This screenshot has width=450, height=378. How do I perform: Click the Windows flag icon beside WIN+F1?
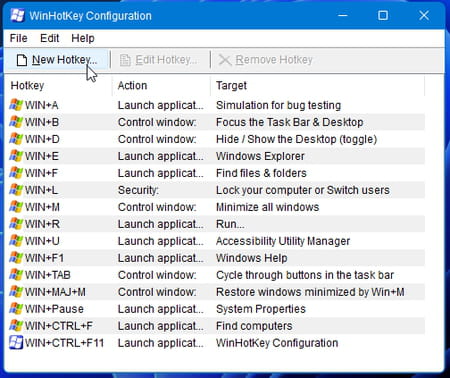(x=16, y=258)
